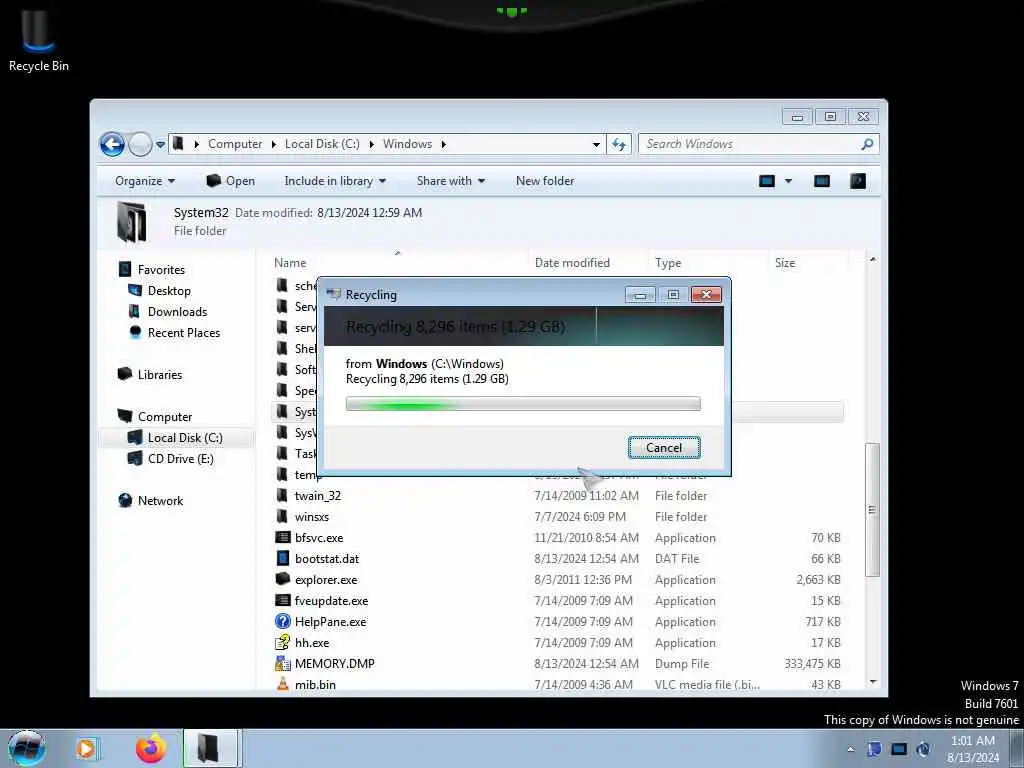Click the file list scroll-up arrow

point(873,260)
